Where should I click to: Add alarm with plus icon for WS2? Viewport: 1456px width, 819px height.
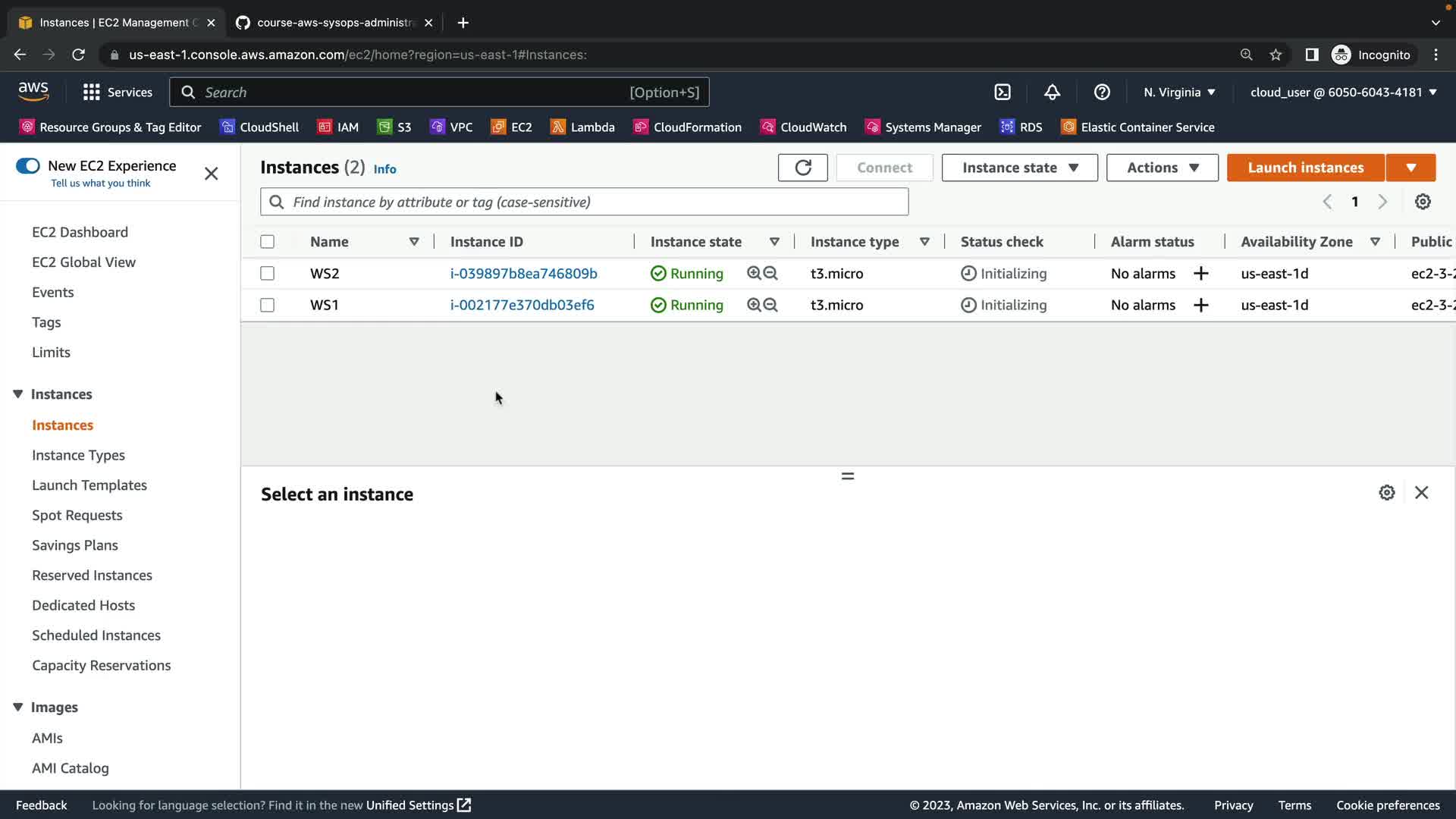[x=1200, y=274]
